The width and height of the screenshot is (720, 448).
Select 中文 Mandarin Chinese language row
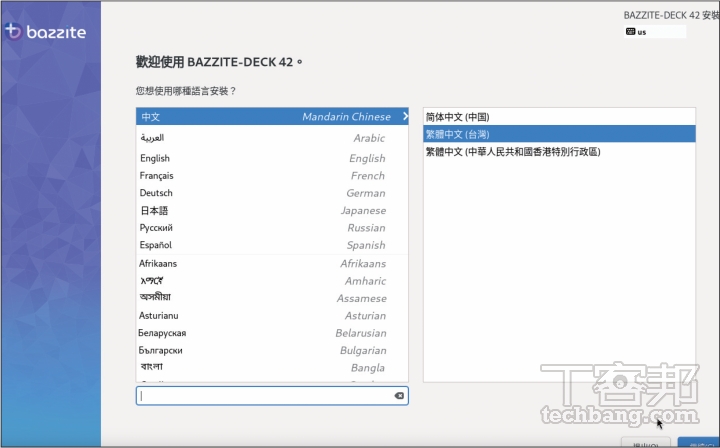[272, 117]
